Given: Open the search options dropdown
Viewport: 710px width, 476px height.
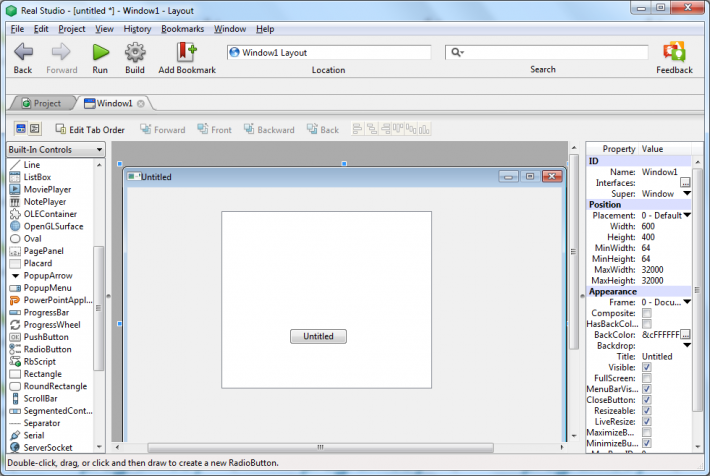Looking at the screenshot, I should pyautogui.click(x=457, y=53).
